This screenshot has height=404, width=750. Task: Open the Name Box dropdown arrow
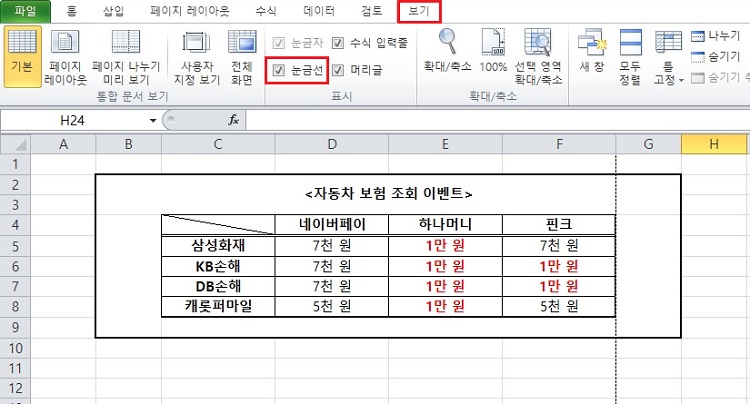pos(153,120)
